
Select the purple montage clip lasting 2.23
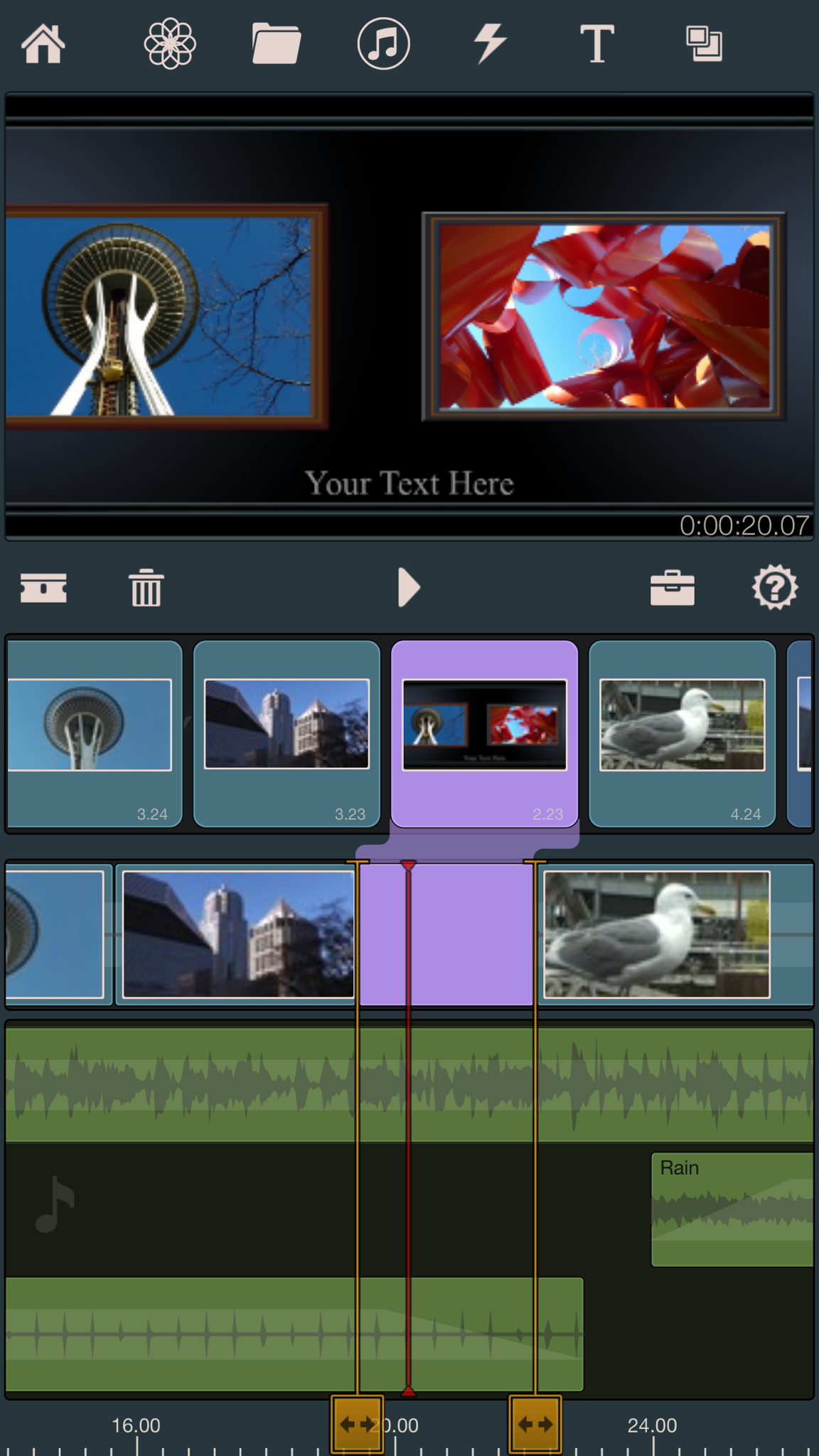click(x=484, y=734)
